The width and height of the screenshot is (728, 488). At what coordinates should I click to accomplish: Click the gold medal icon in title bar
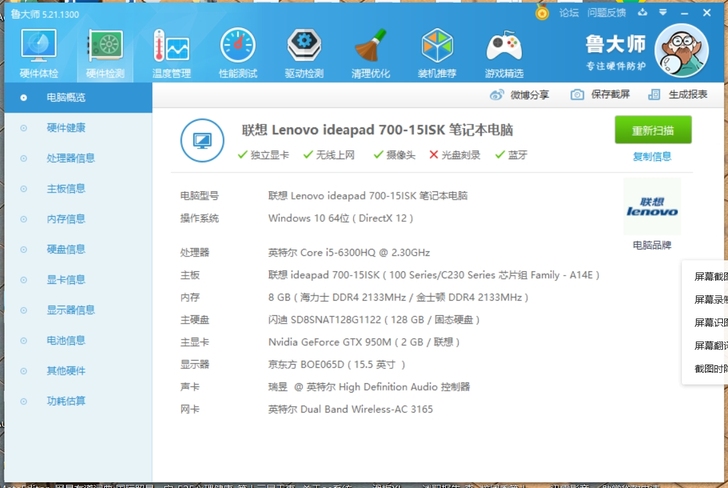click(541, 13)
